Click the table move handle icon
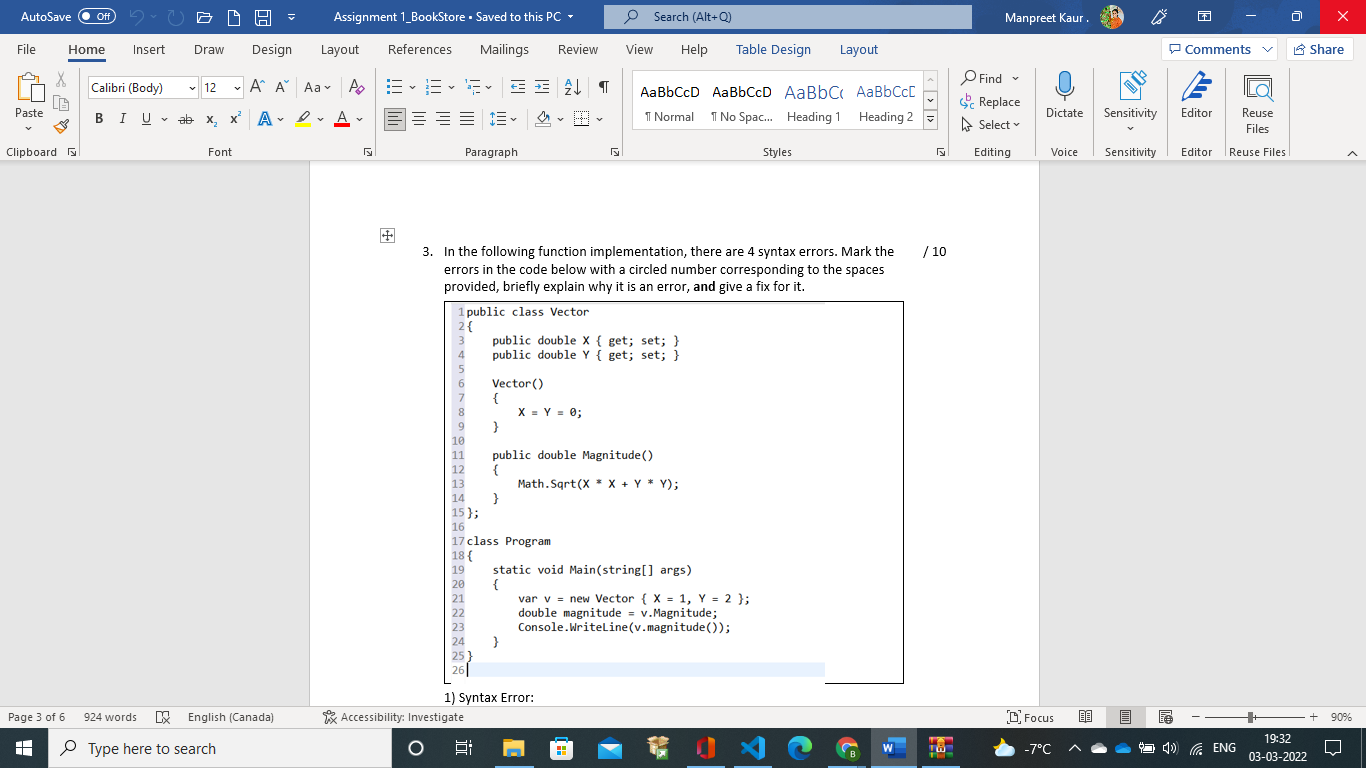1366x768 pixels. (387, 236)
